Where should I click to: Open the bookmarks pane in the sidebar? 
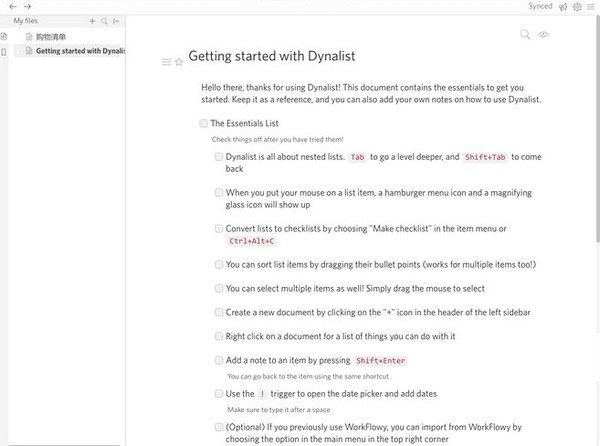(4, 51)
